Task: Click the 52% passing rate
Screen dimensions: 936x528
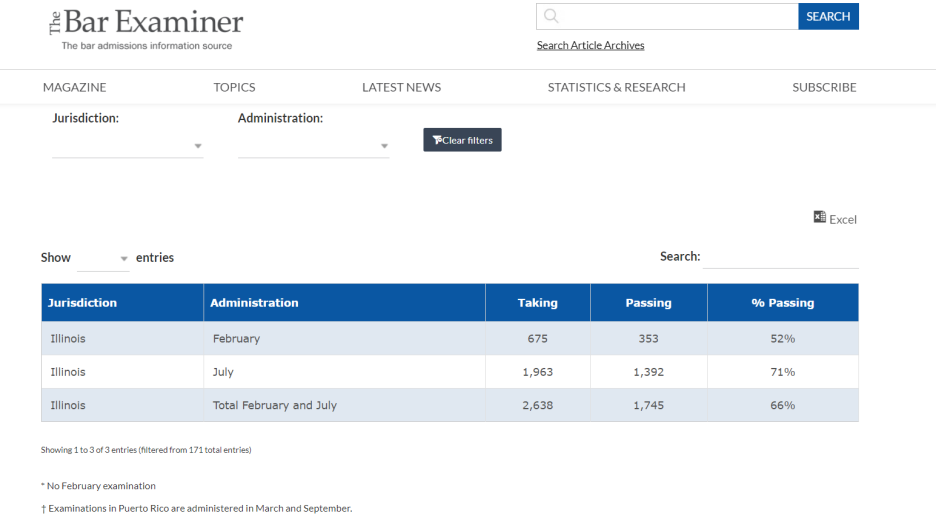Action: click(x=783, y=338)
